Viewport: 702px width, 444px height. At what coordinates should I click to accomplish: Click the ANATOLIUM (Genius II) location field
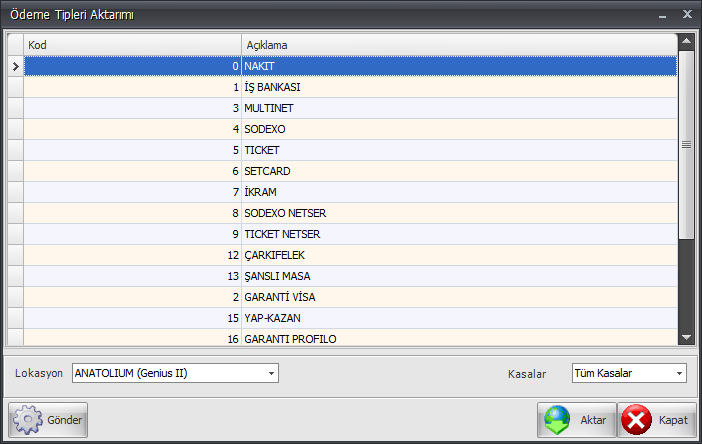tap(176, 373)
